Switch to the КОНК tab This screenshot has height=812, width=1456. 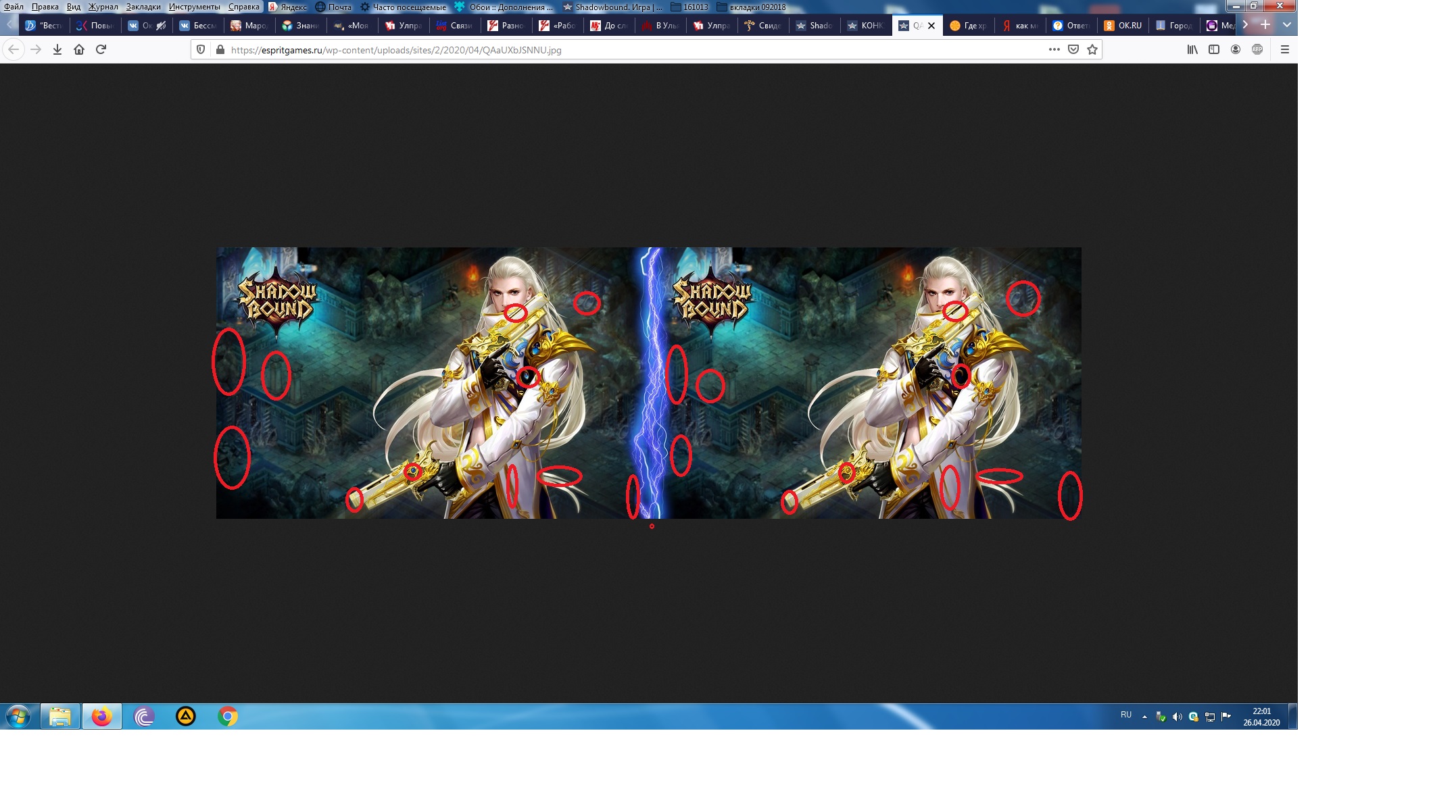[x=866, y=26]
